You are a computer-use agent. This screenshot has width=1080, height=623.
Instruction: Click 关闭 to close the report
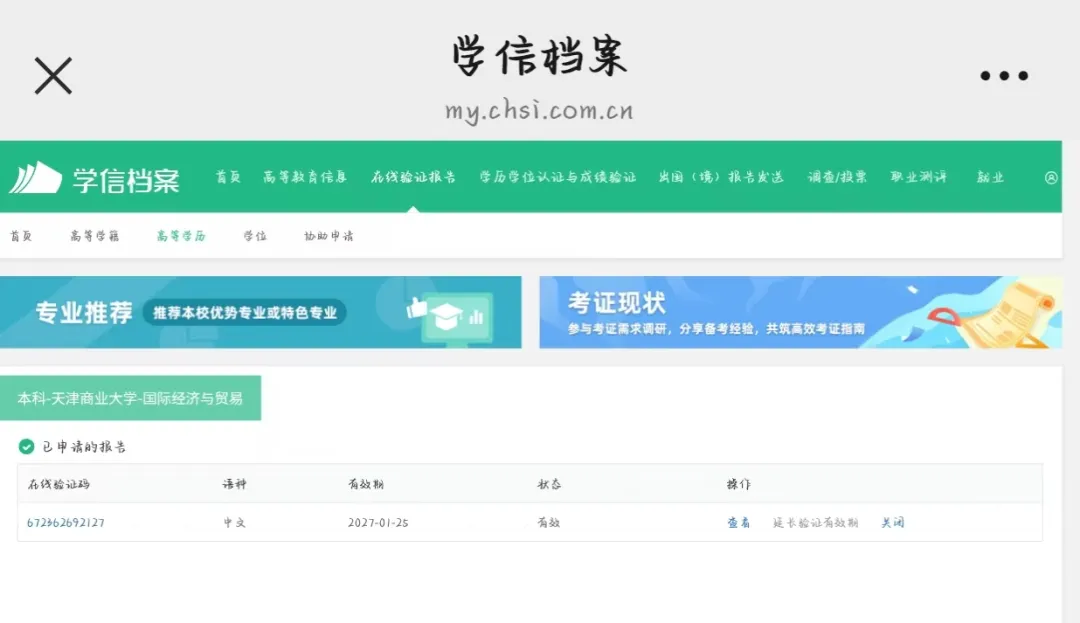pos(893,522)
